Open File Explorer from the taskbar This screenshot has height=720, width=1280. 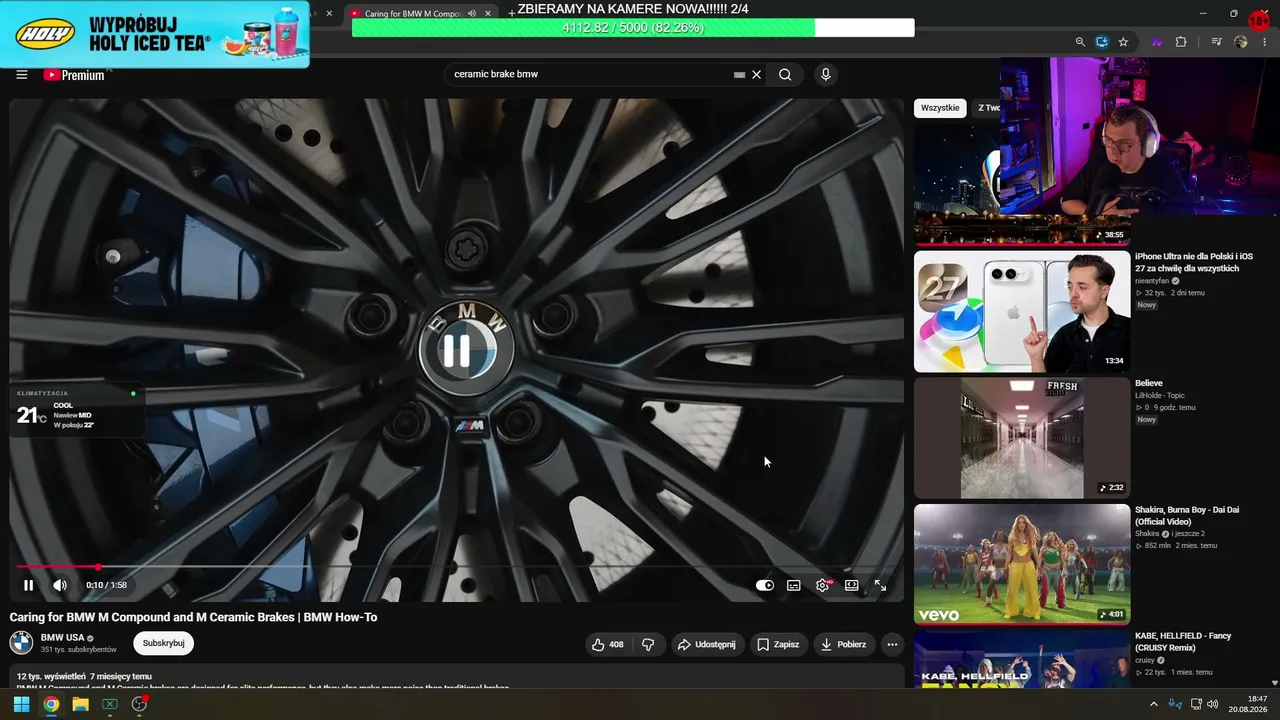point(80,704)
